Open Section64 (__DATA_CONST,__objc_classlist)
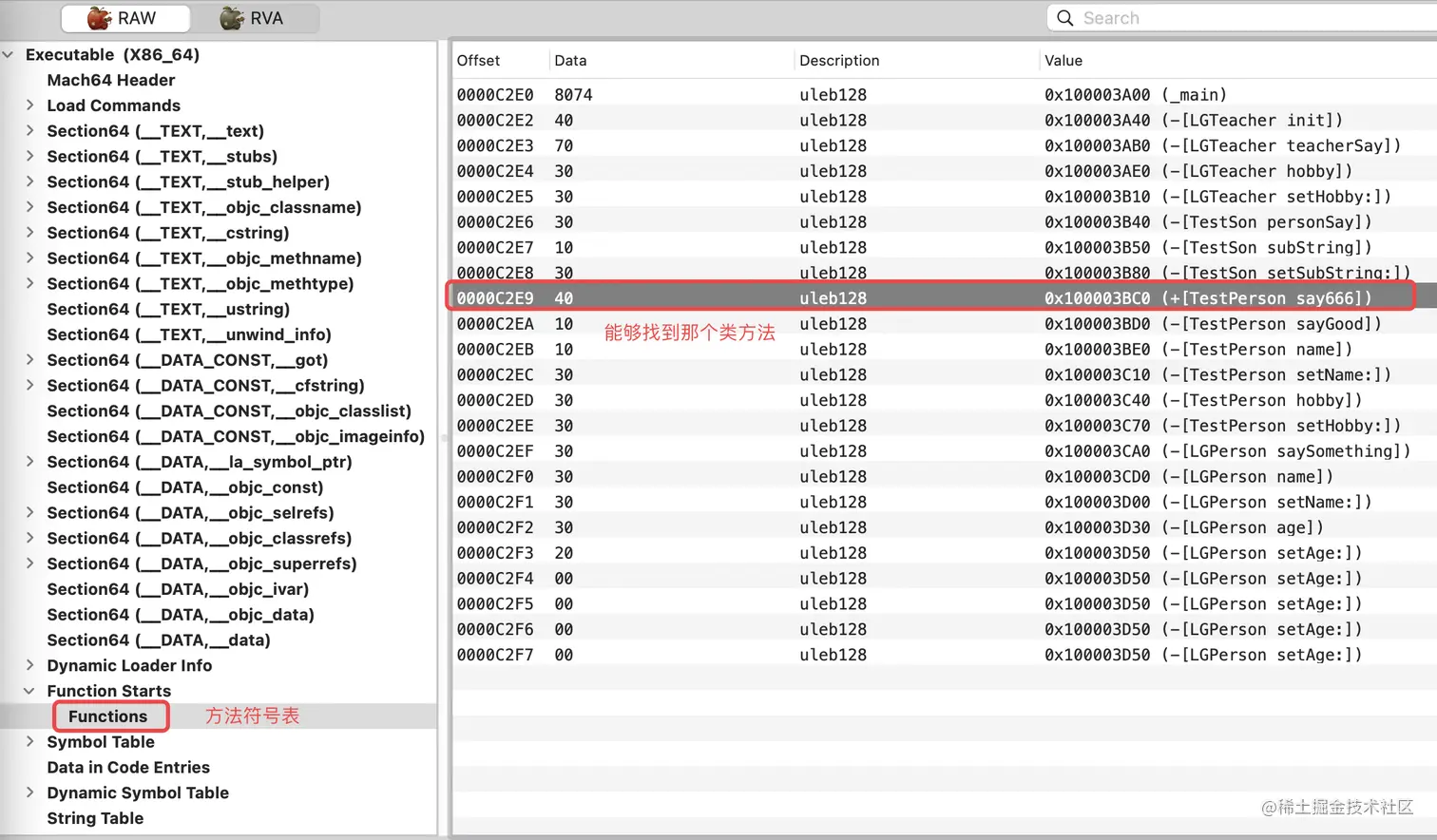The width and height of the screenshot is (1437, 840). coord(229,411)
